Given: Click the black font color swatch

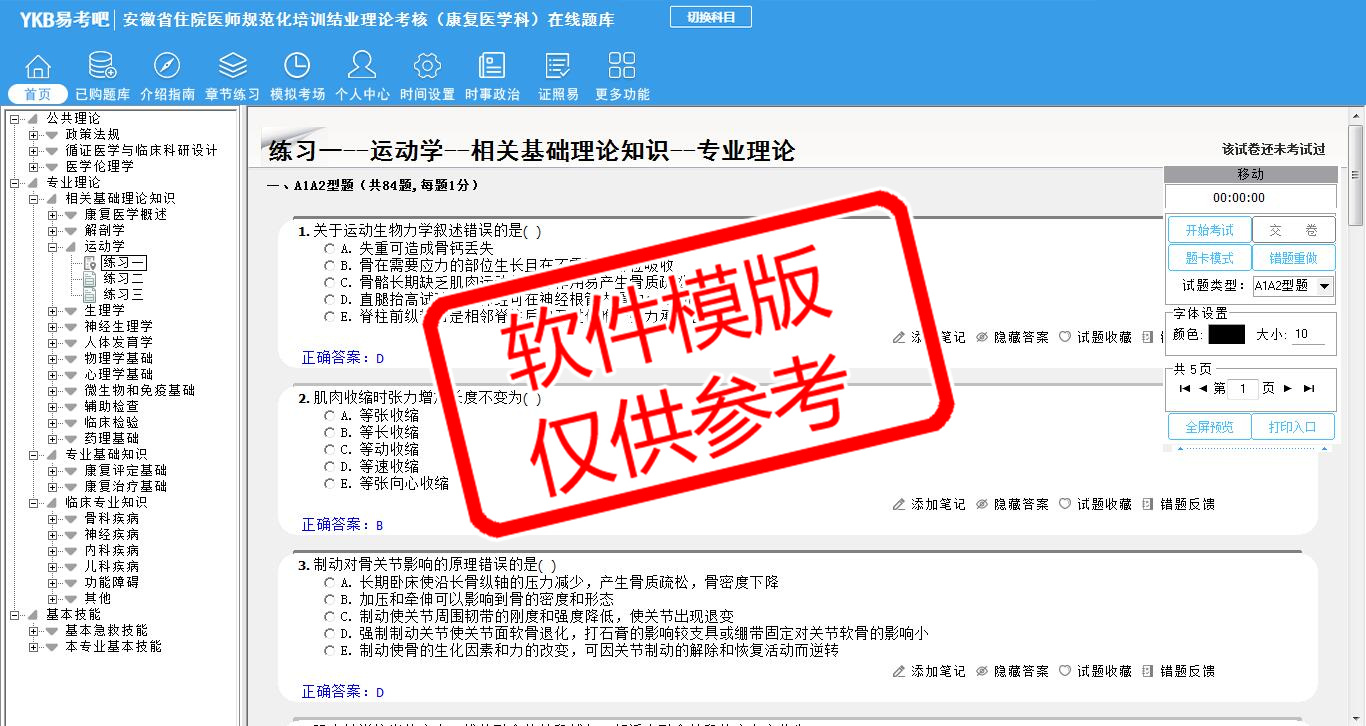Looking at the screenshot, I should click(x=1226, y=335).
